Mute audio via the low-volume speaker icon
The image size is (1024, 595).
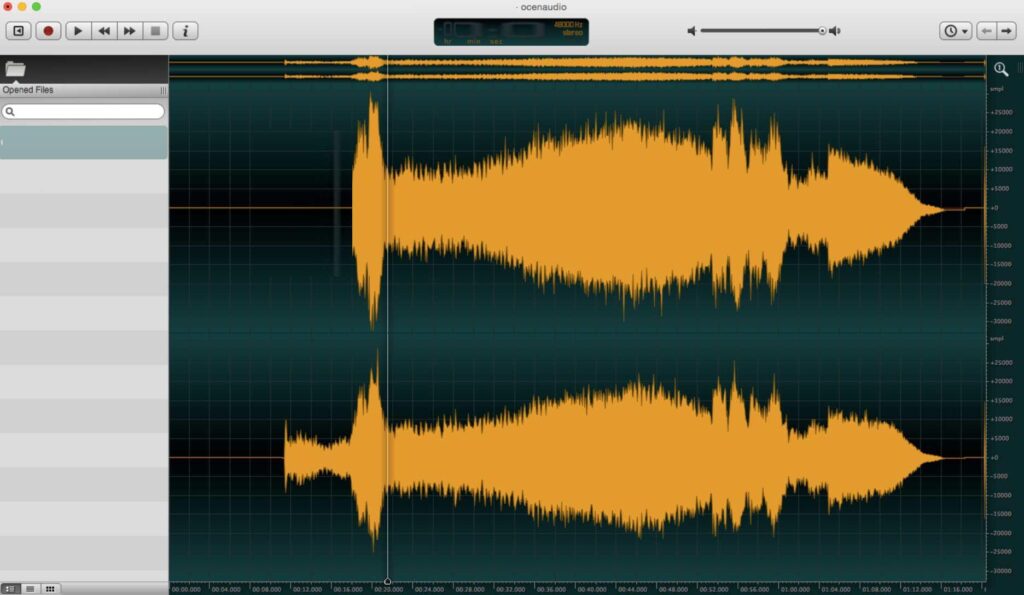tap(692, 31)
